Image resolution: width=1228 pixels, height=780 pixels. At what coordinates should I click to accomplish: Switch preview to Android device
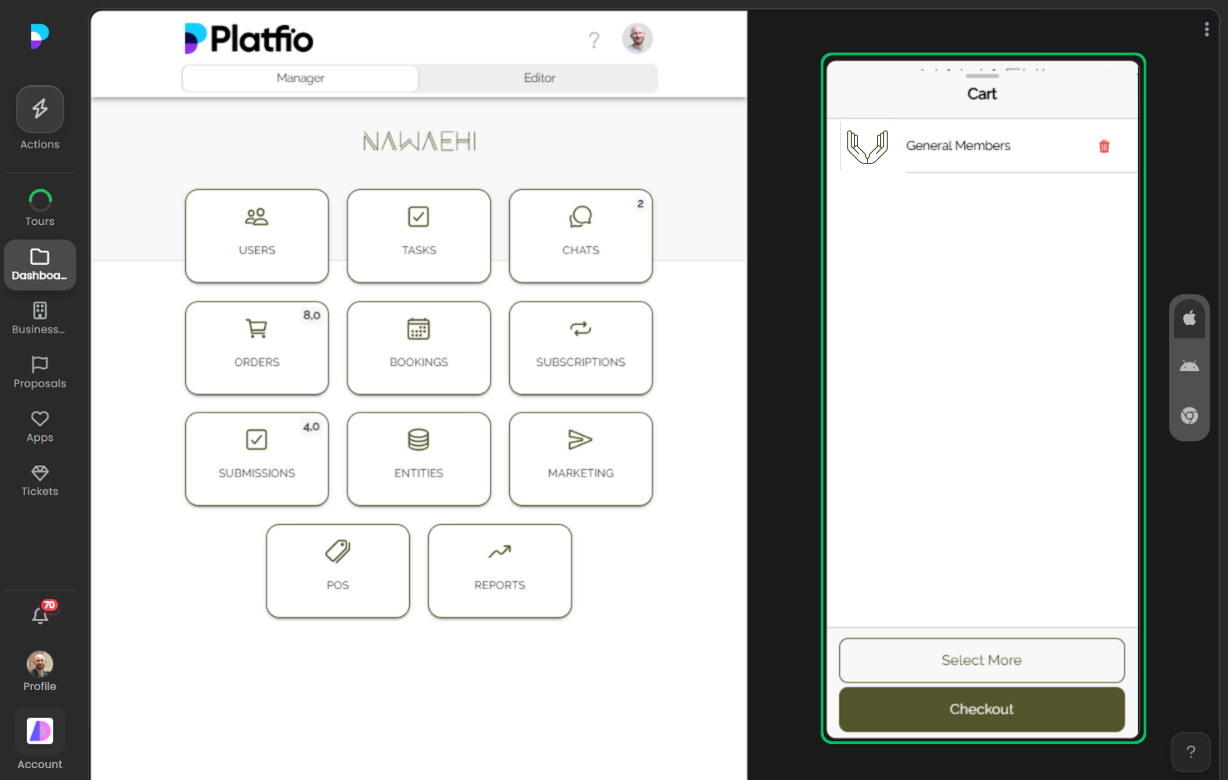pyautogui.click(x=1189, y=366)
